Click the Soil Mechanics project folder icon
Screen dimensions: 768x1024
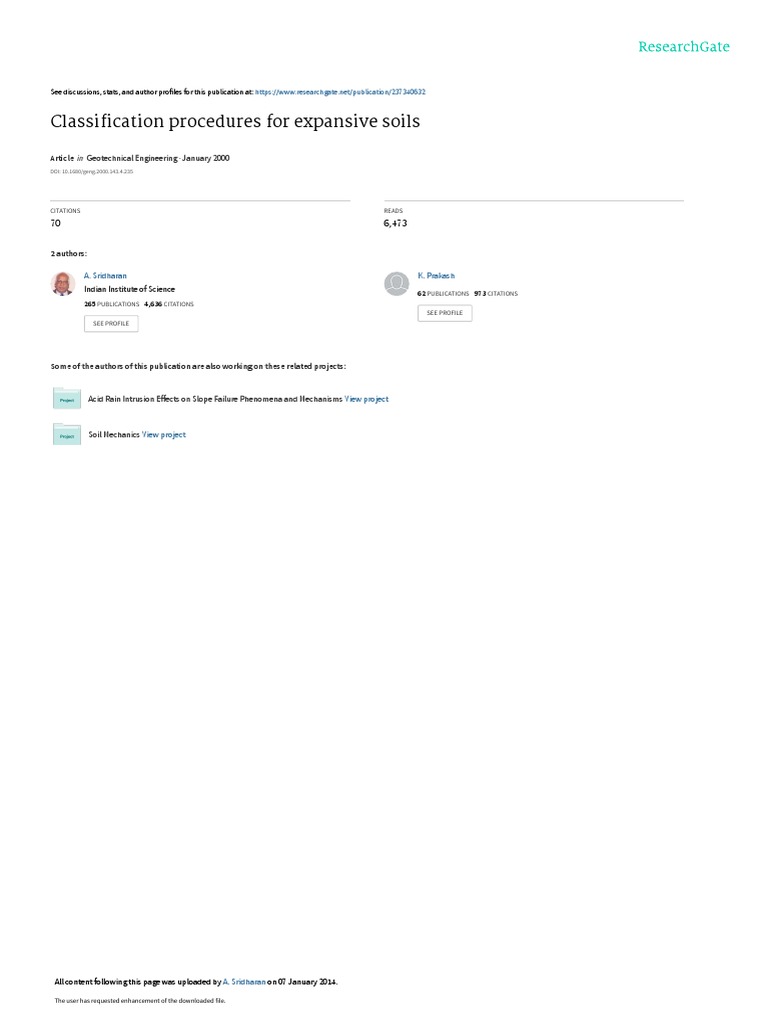point(67,434)
